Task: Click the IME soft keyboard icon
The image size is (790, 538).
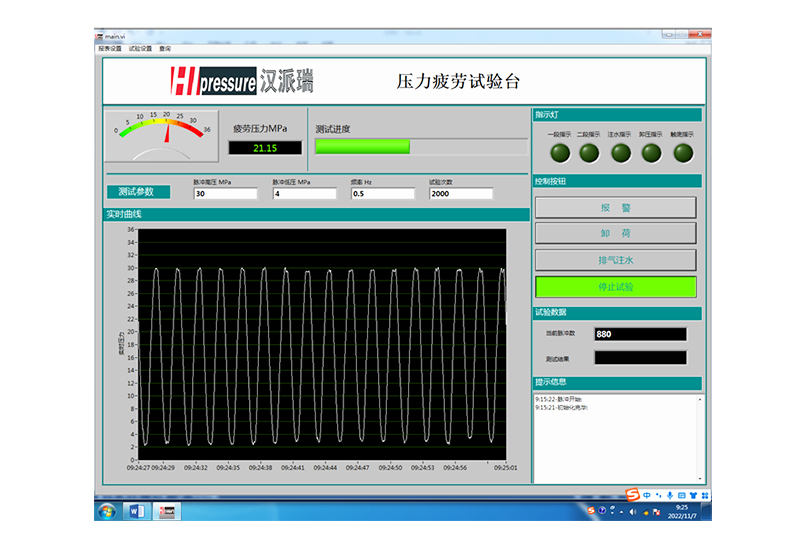Action: (682, 495)
